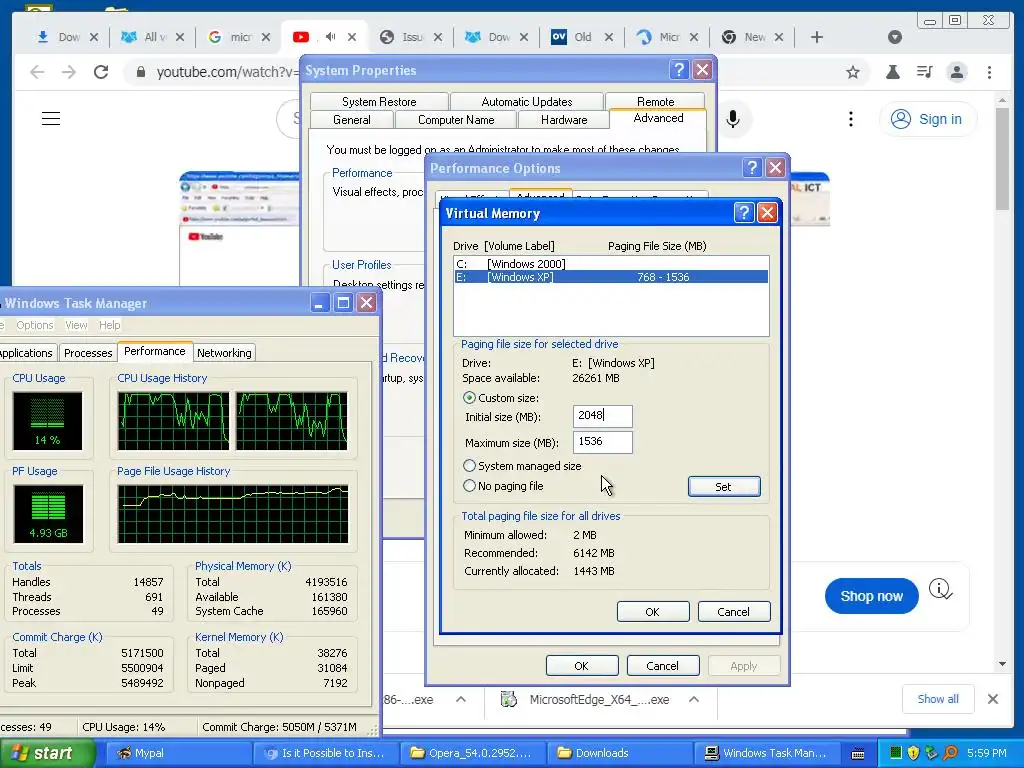Mute the YouTube tab speaker icon
Viewport: 1024px width, 768px height.
pyautogui.click(x=330, y=37)
